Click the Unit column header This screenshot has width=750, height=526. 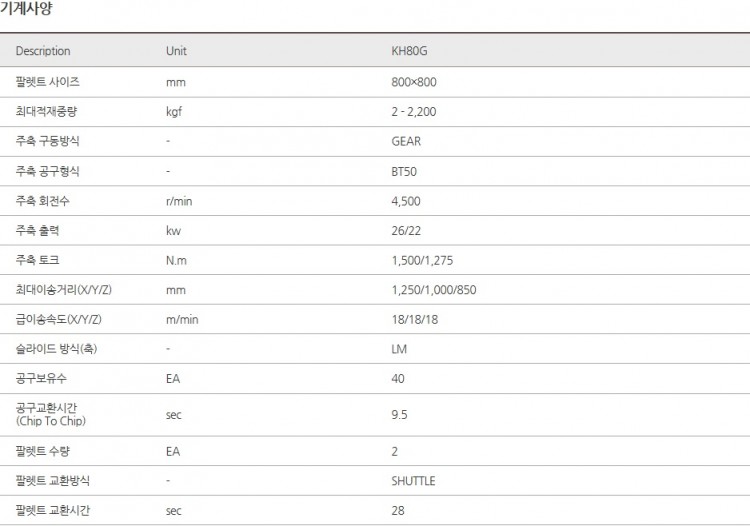tap(176, 51)
